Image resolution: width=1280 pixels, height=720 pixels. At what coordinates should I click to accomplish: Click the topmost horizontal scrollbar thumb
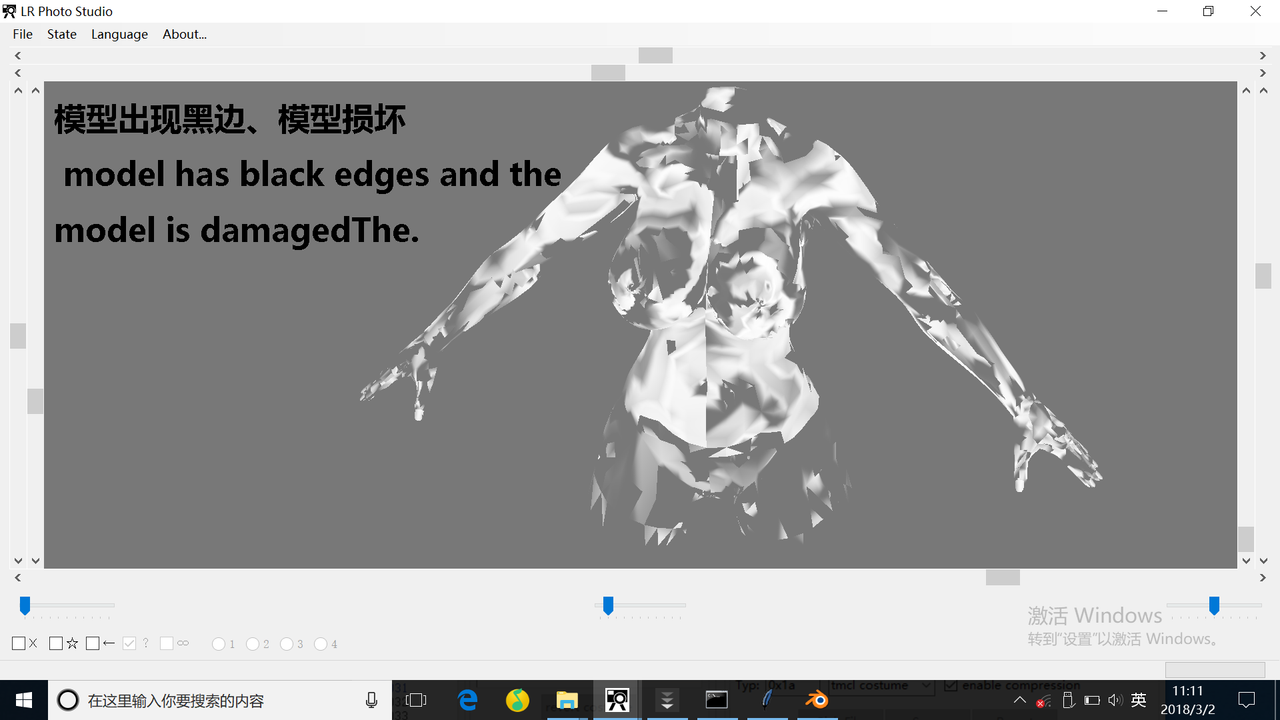click(656, 55)
